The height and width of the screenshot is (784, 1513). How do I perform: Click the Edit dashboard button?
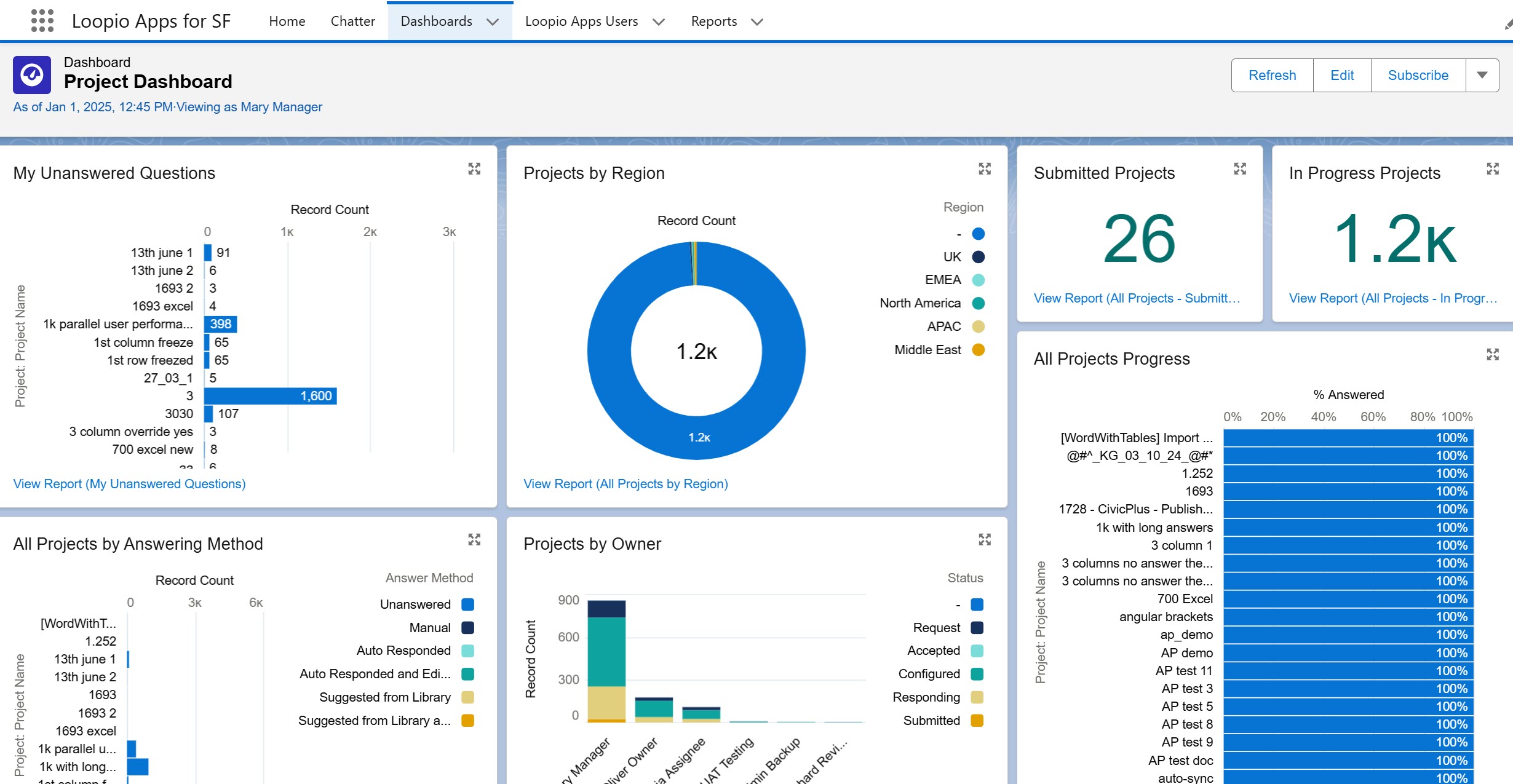[1342, 75]
